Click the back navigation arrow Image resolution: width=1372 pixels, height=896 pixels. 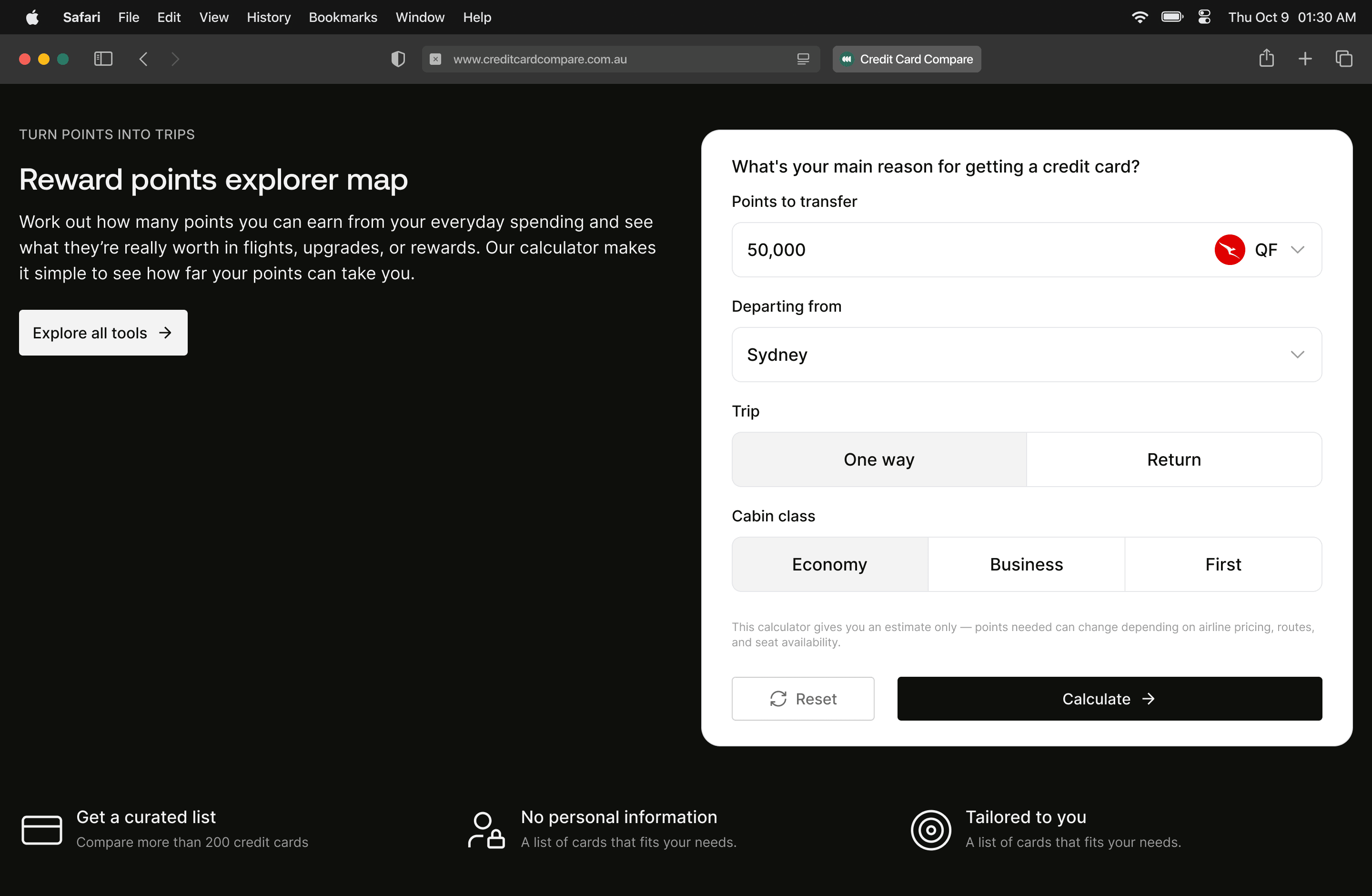(x=143, y=59)
